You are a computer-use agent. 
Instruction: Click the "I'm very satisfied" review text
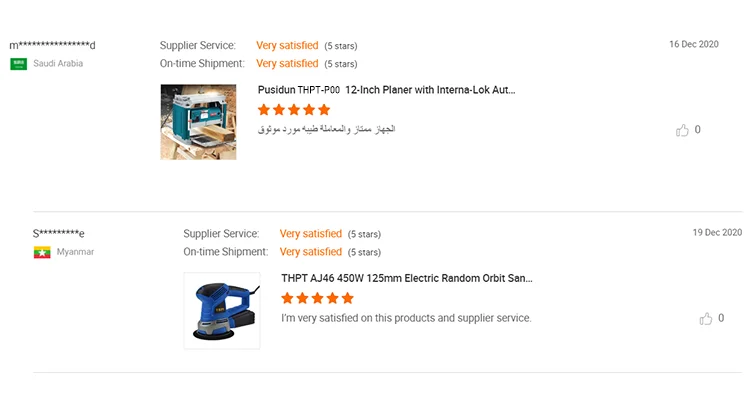pos(406,318)
